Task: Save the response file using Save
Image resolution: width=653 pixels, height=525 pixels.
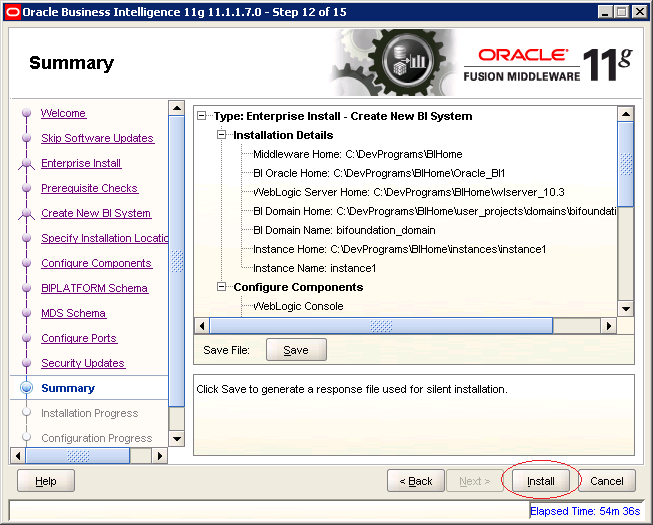Action: point(296,350)
